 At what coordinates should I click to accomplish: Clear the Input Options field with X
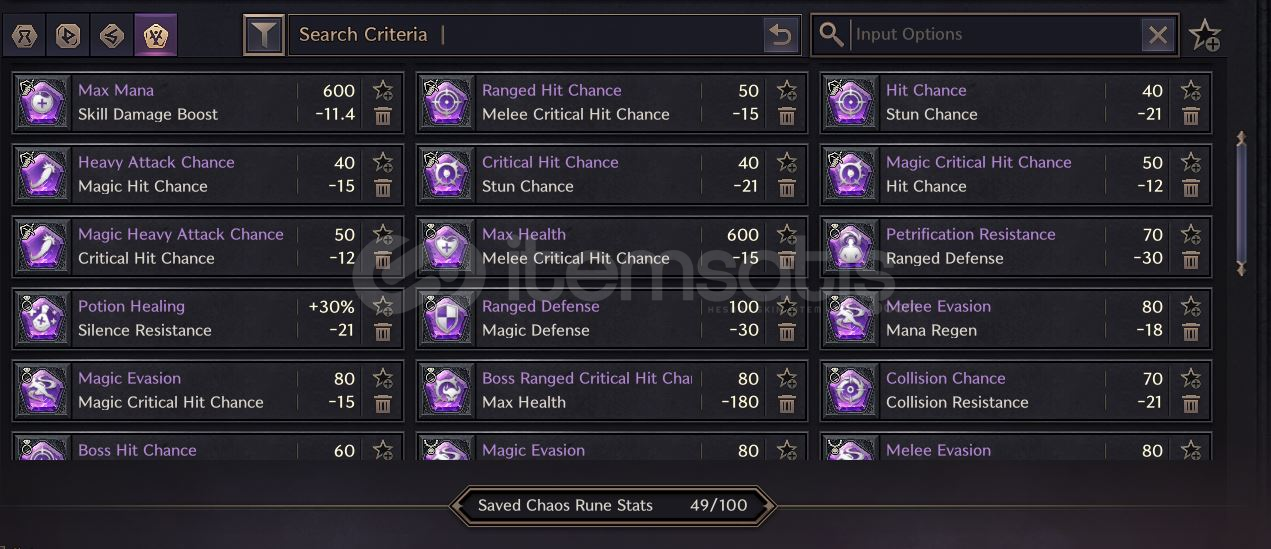[x=1158, y=36]
